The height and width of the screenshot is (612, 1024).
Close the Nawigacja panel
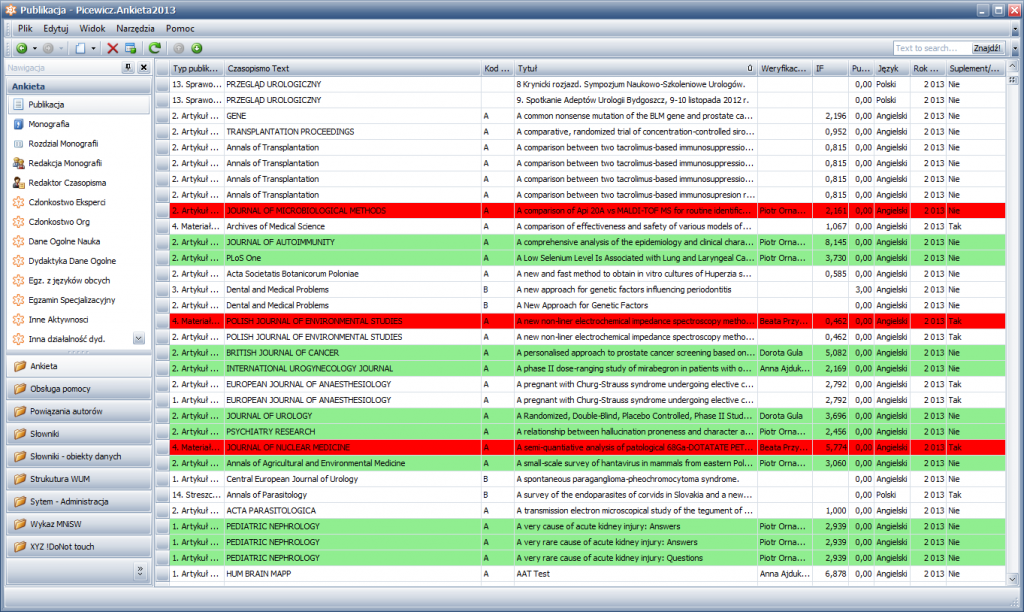pos(144,67)
